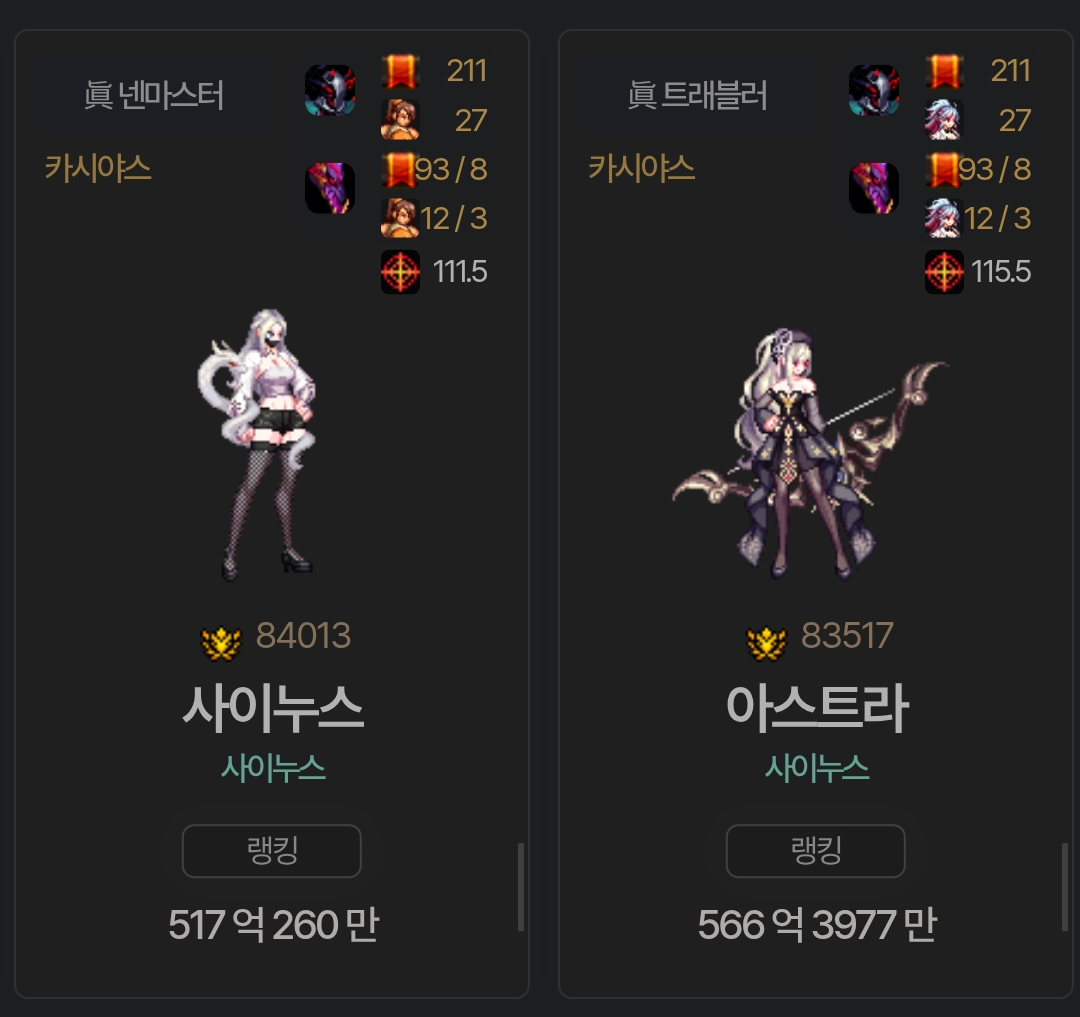Click the 아스트라 archer character sprite
This screenshot has width=1080, height=1017.
click(x=809, y=454)
